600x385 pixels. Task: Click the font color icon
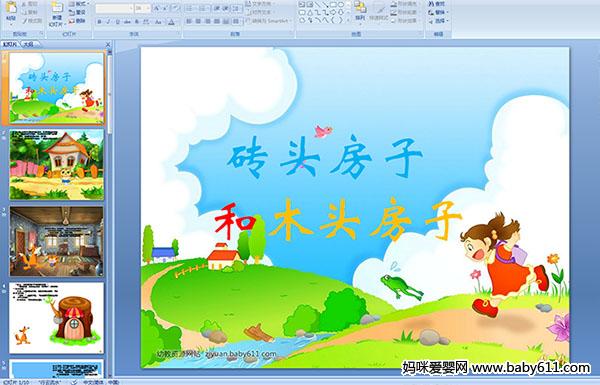point(171,22)
